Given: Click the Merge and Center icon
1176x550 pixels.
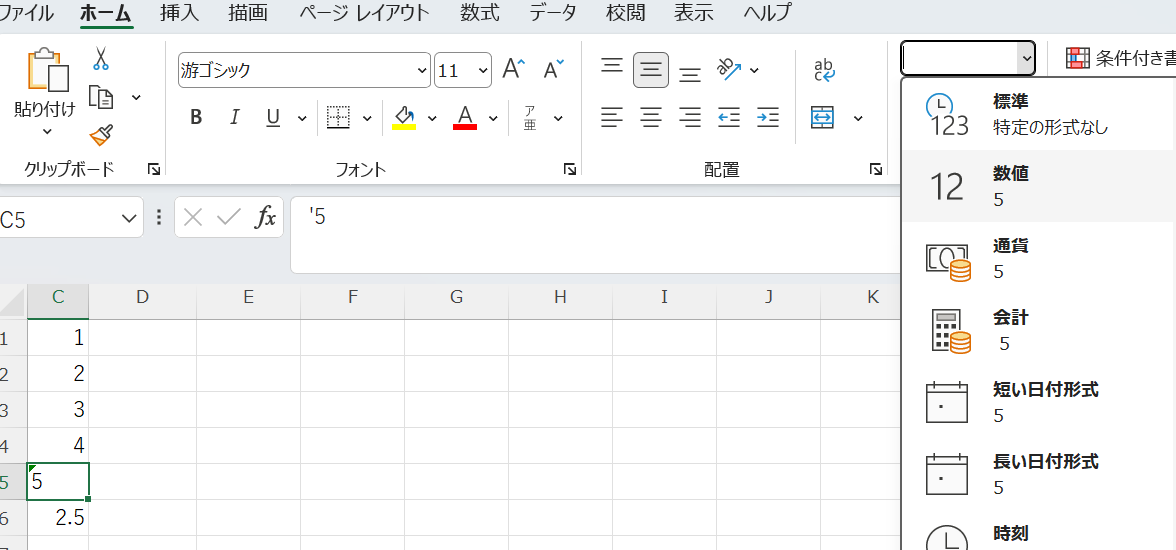Looking at the screenshot, I should (822, 118).
